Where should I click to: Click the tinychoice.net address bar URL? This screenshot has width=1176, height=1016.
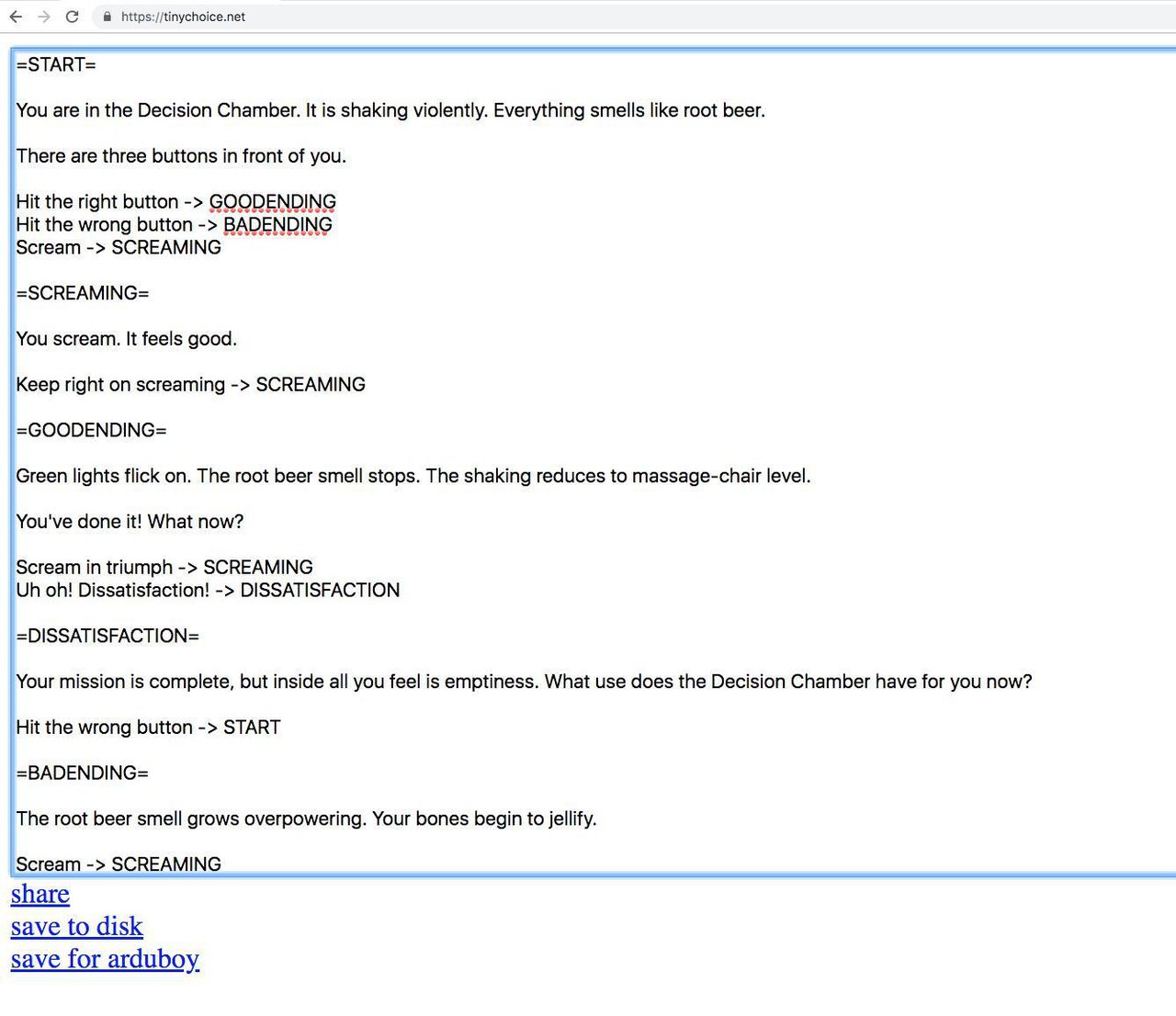tap(184, 17)
